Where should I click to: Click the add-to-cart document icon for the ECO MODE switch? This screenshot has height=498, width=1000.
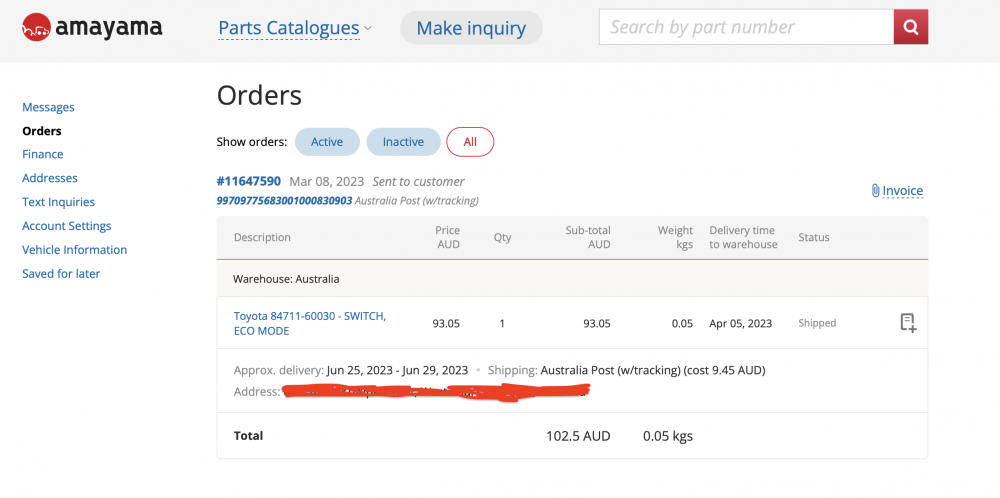click(908, 323)
